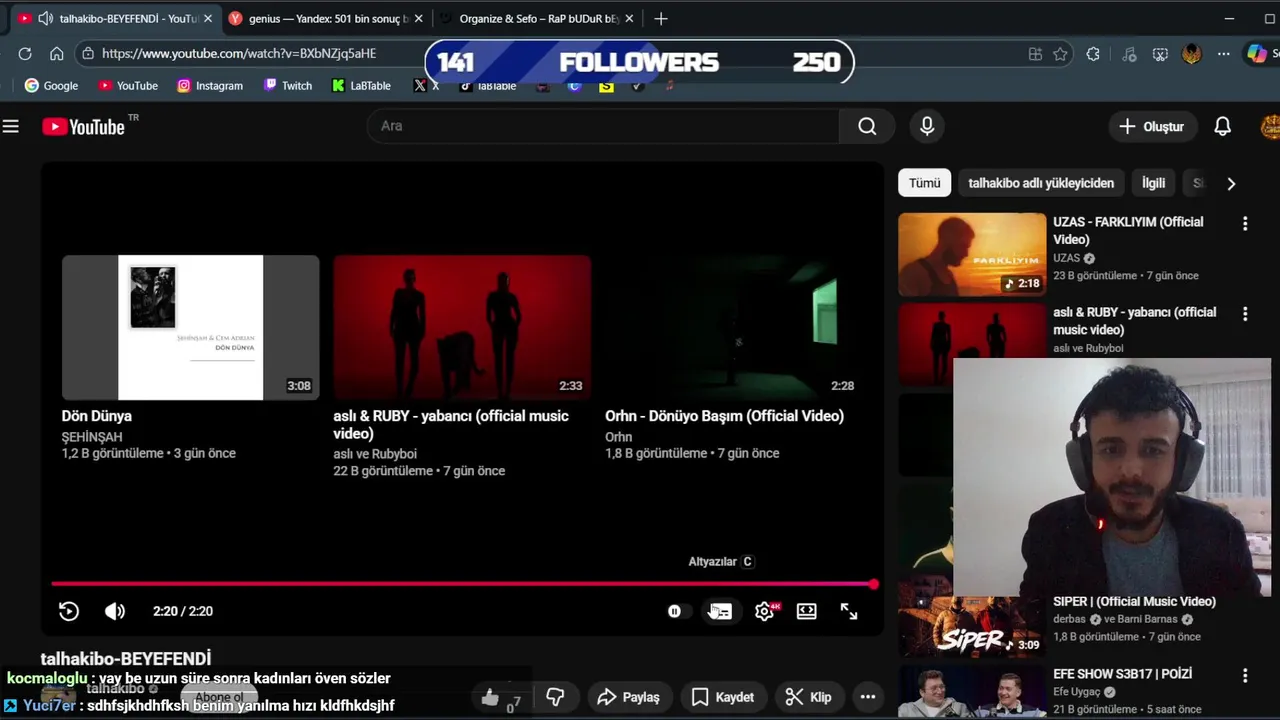
Task: Reload the page with refresh icon
Action: [25, 54]
